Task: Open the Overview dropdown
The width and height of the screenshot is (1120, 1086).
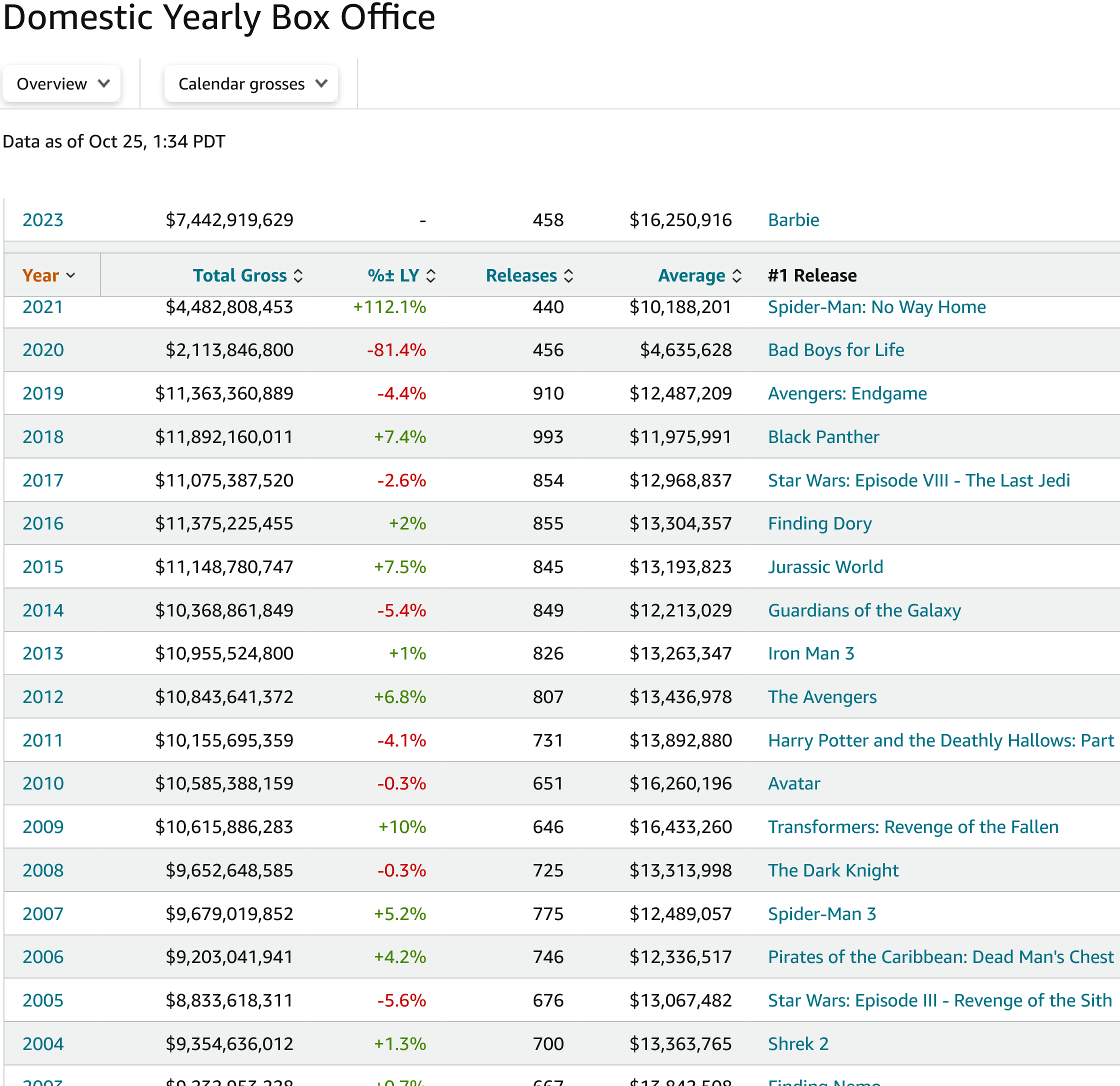Action: click(60, 84)
